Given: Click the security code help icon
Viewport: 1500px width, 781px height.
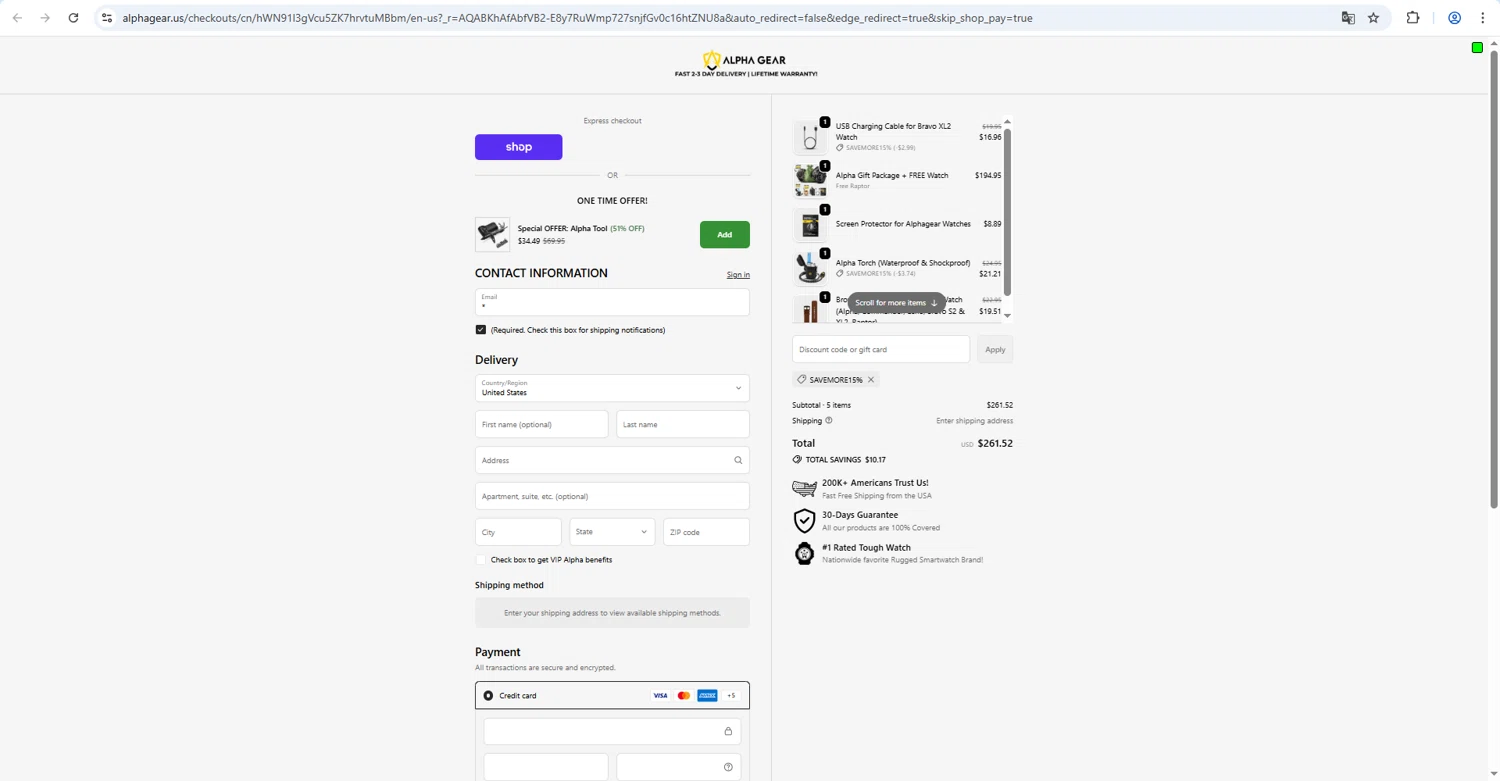Looking at the screenshot, I should click(728, 767).
